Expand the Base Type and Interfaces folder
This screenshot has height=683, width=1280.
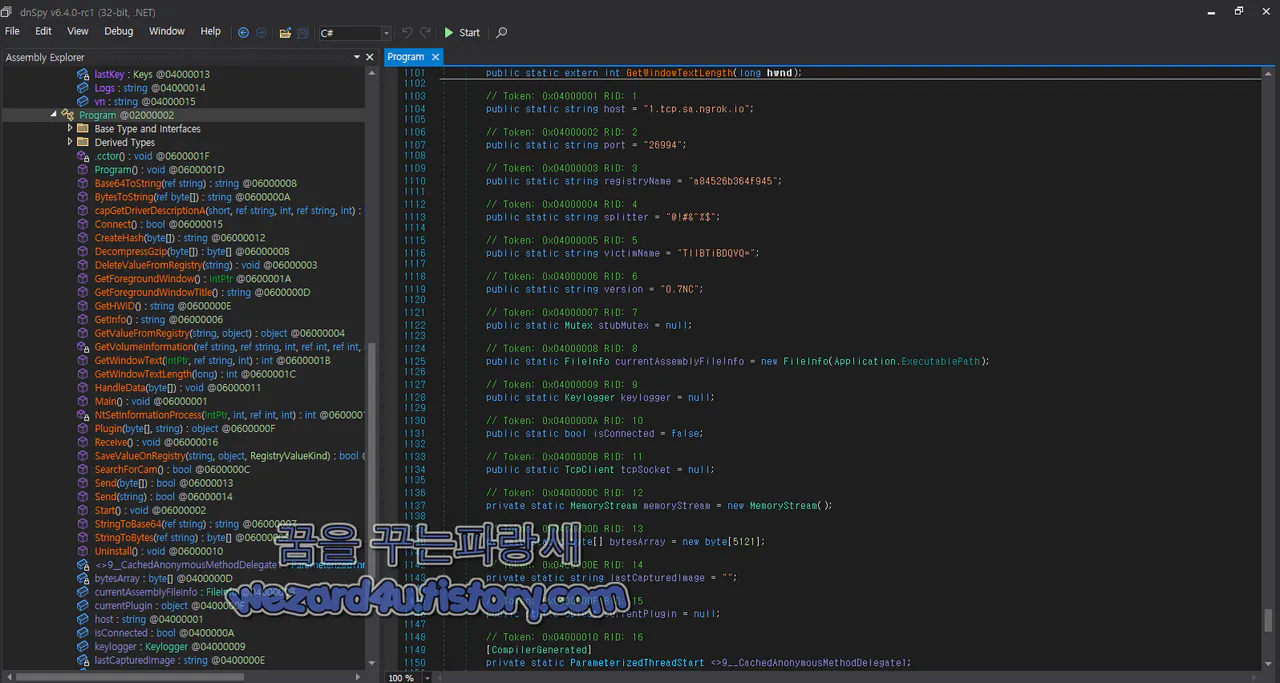click(69, 129)
